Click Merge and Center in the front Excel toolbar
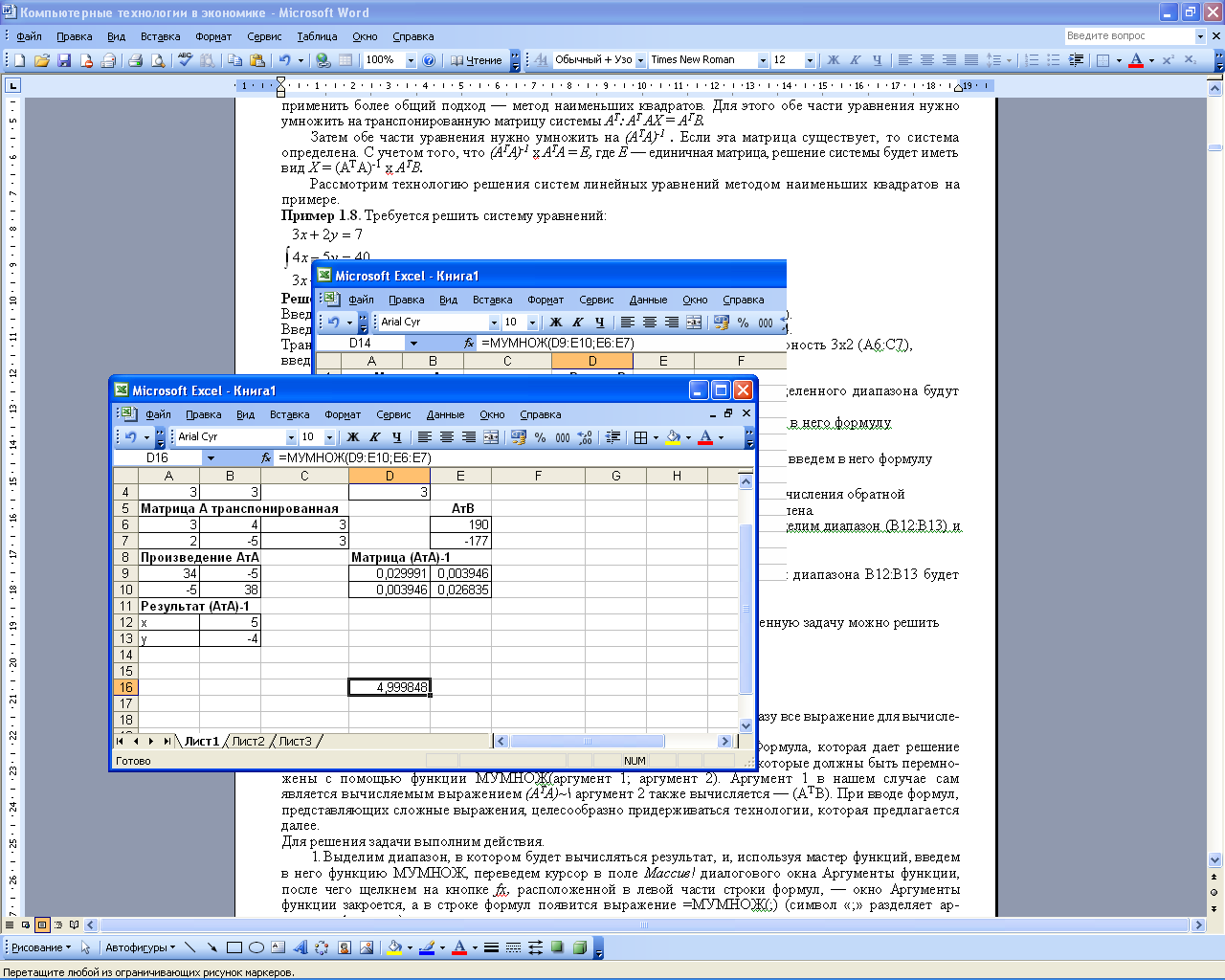1225x980 pixels. pyautogui.click(x=491, y=437)
